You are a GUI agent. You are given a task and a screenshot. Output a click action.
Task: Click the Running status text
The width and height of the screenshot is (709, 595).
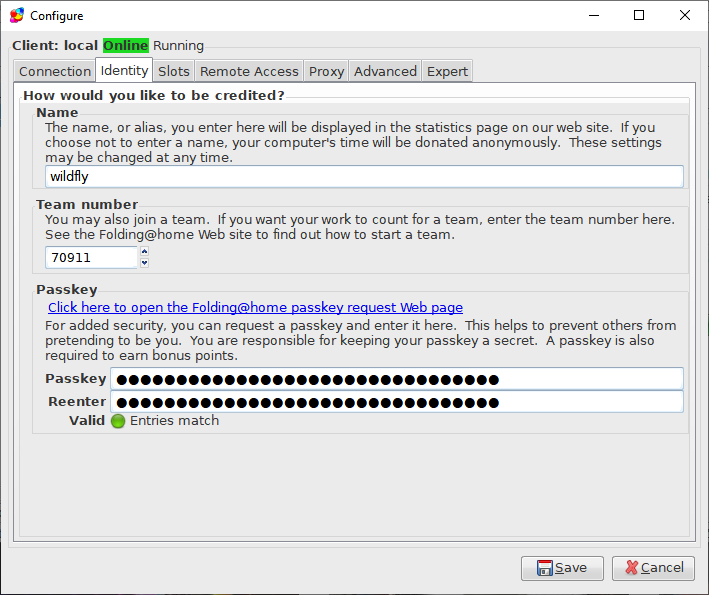coord(178,46)
